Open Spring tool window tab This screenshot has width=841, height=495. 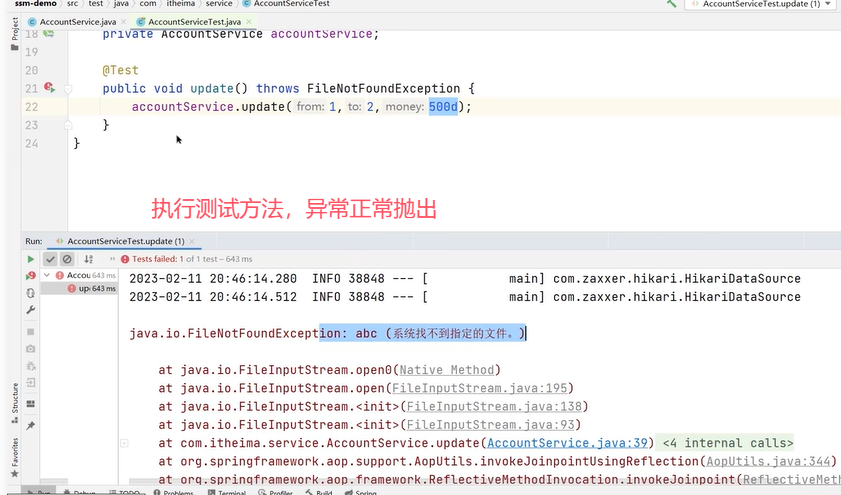360,492
